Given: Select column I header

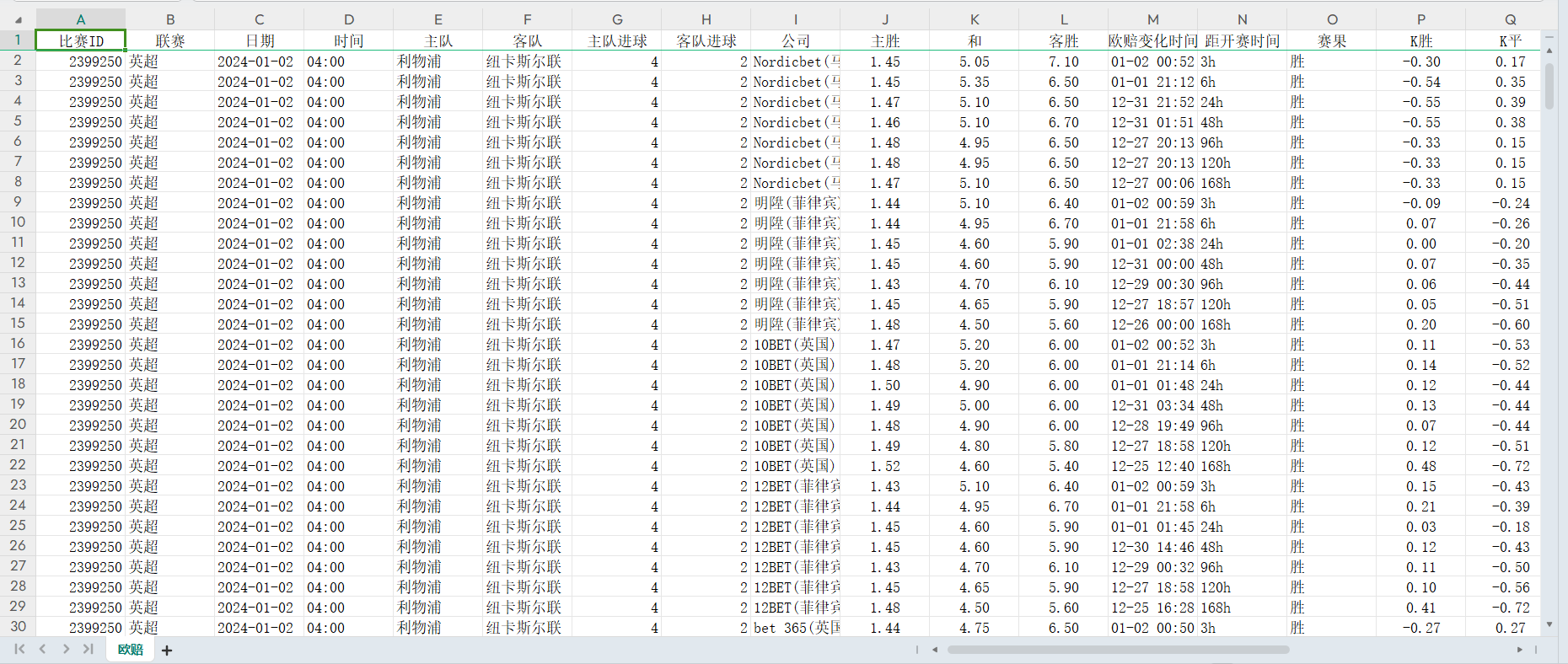Looking at the screenshot, I should coord(795,19).
